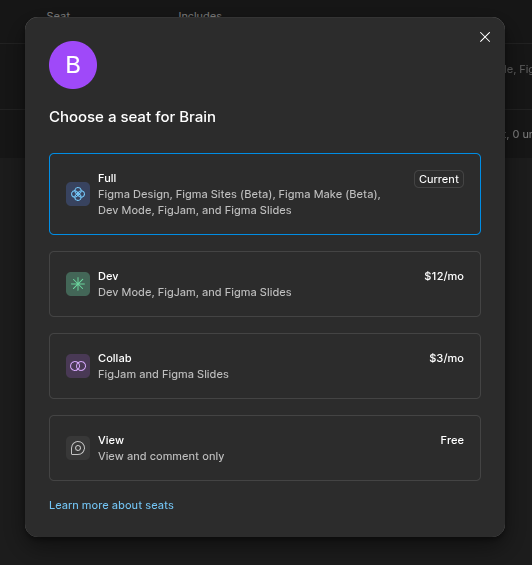Click the Choose a seat for Brain heading
Viewport: 532px width, 565px height.
click(x=132, y=117)
